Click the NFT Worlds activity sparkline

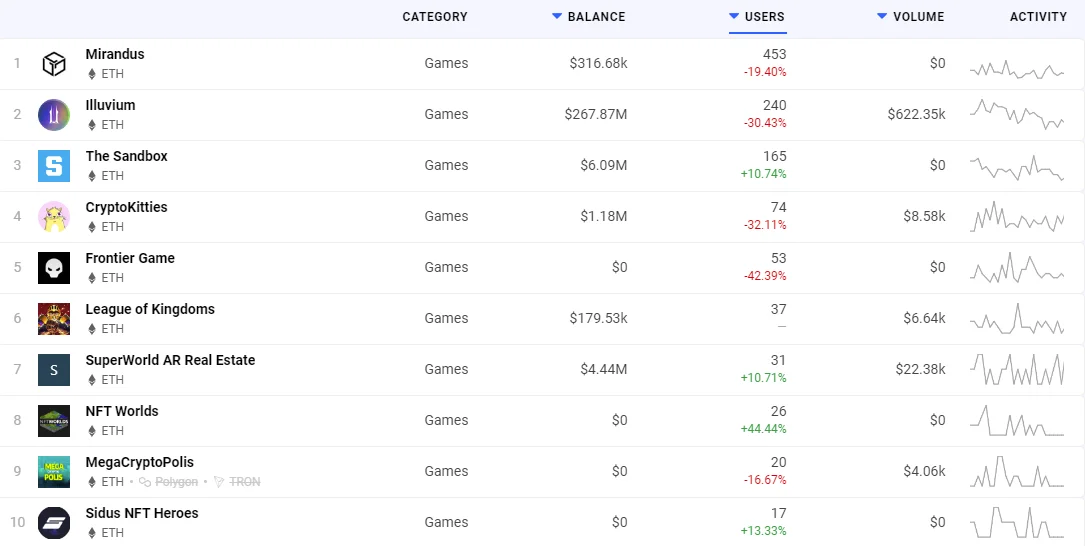tap(1016, 421)
